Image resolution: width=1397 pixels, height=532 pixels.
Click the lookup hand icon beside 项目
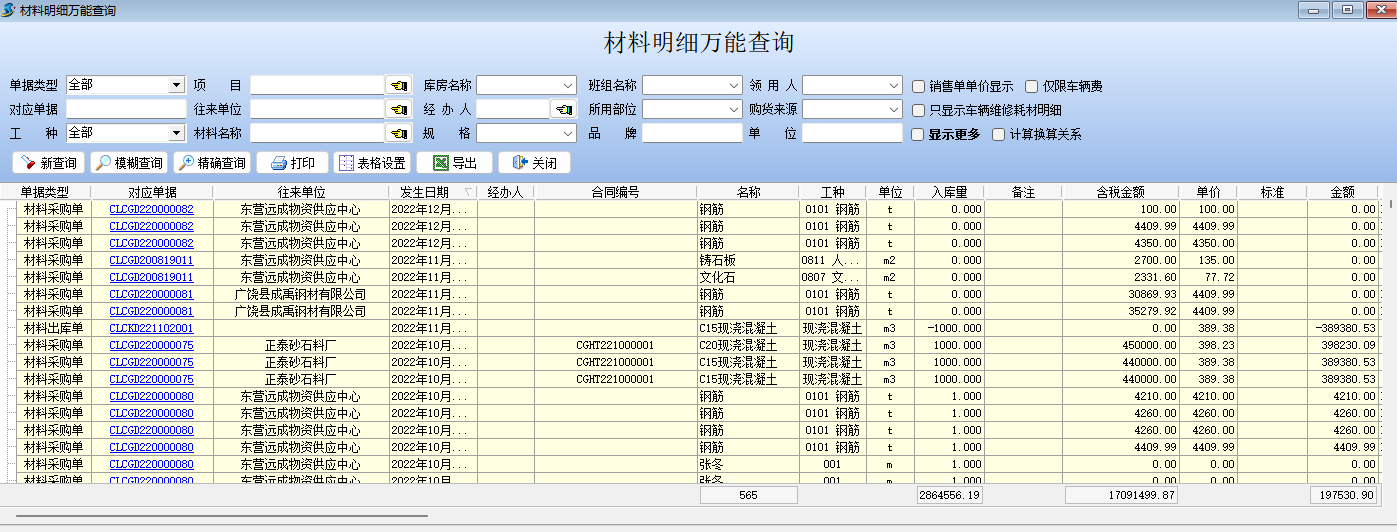pos(399,86)
